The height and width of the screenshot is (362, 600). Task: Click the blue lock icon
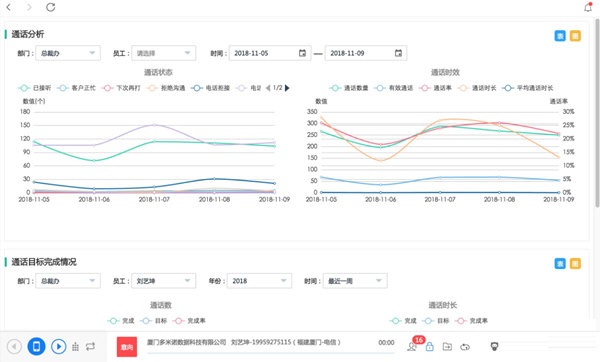tap(430, 347)
